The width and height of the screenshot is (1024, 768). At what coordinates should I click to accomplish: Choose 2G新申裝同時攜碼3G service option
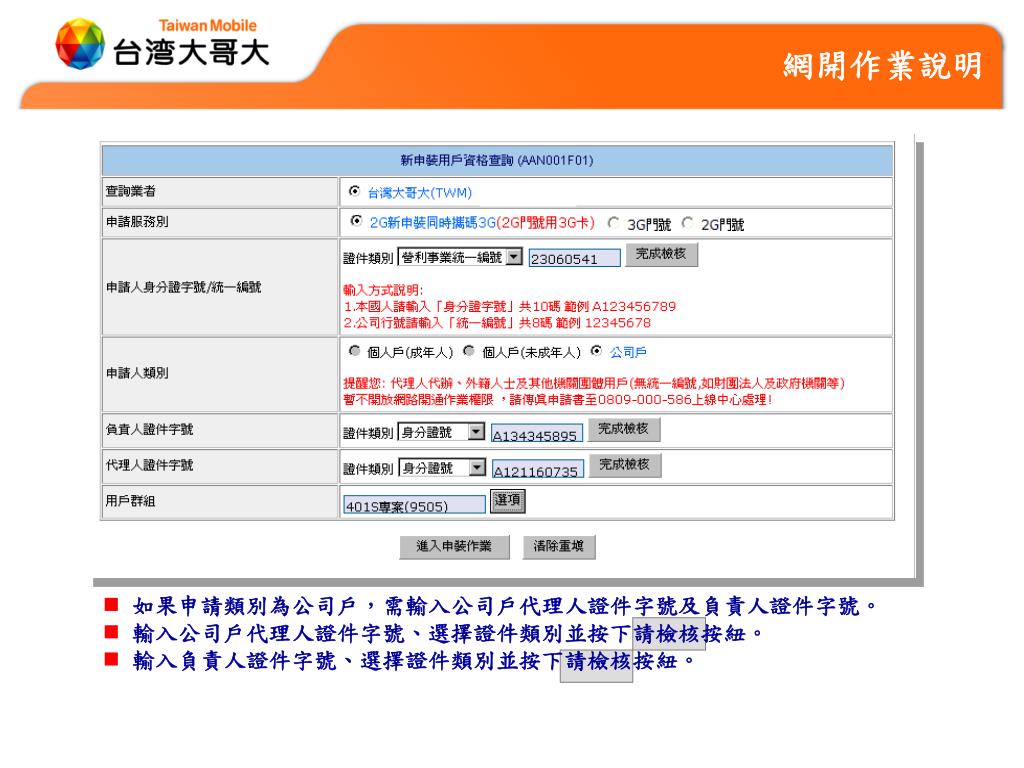click(x=356, y=221)
